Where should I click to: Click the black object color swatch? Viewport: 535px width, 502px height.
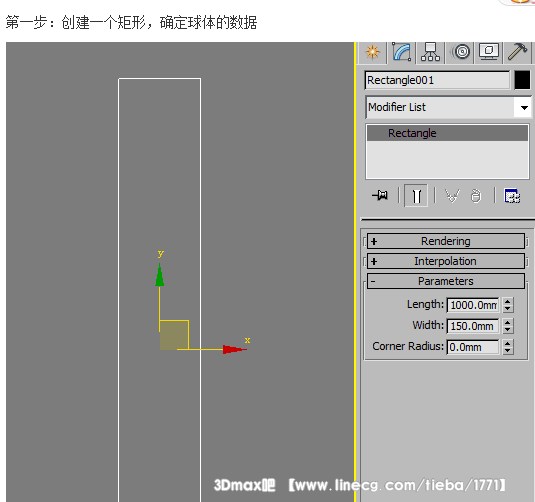coord(522,80)
